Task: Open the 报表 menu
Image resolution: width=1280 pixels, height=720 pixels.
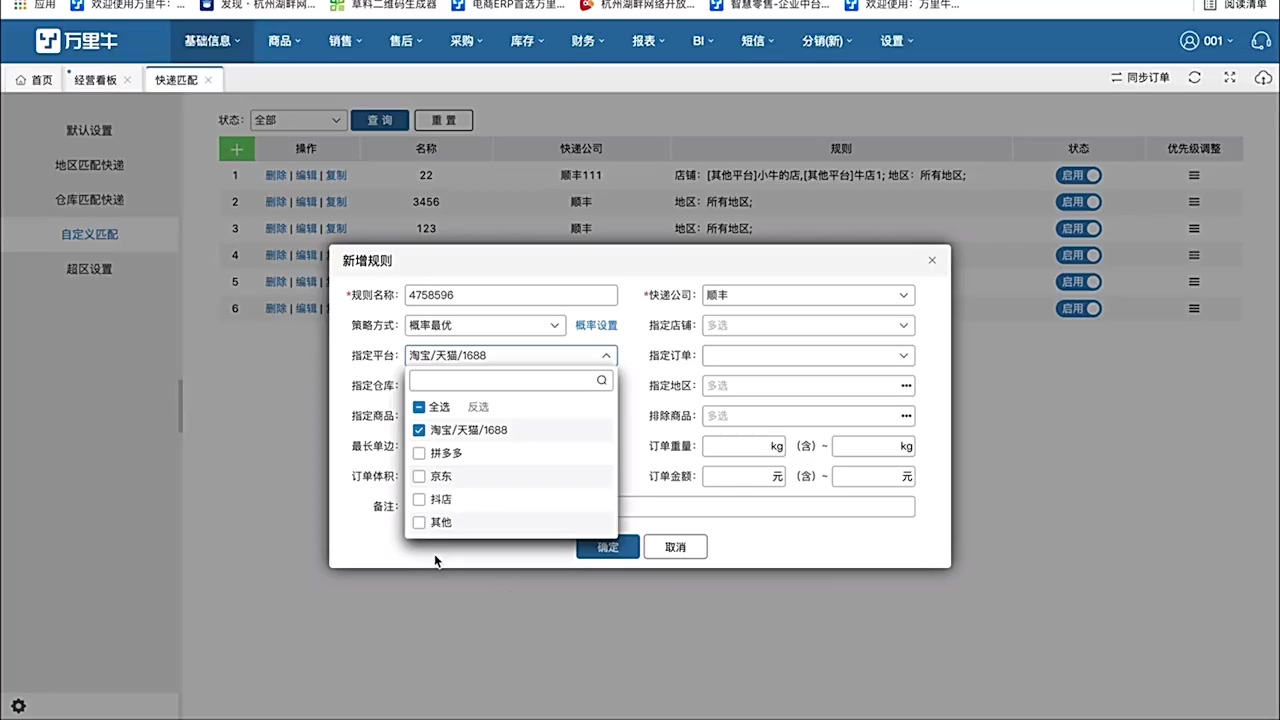Action: point(649,41)
